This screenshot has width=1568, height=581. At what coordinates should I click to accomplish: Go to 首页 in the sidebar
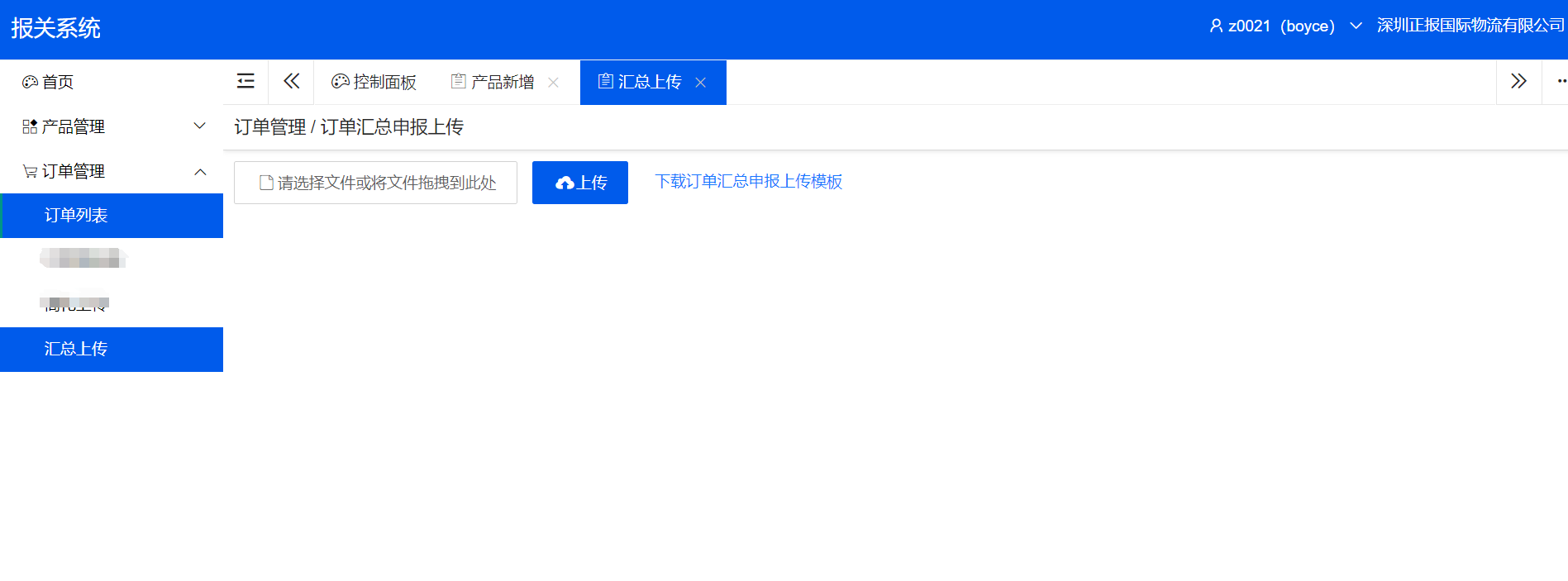[x=112, y=82]
